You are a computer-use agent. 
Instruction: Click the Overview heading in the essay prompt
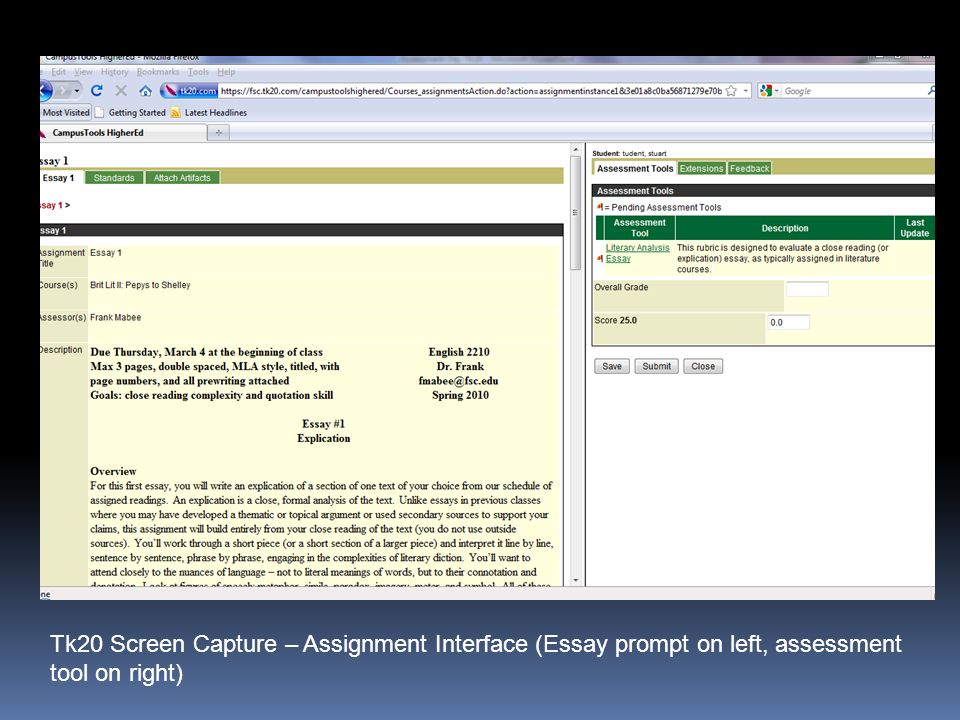[113, 471]
